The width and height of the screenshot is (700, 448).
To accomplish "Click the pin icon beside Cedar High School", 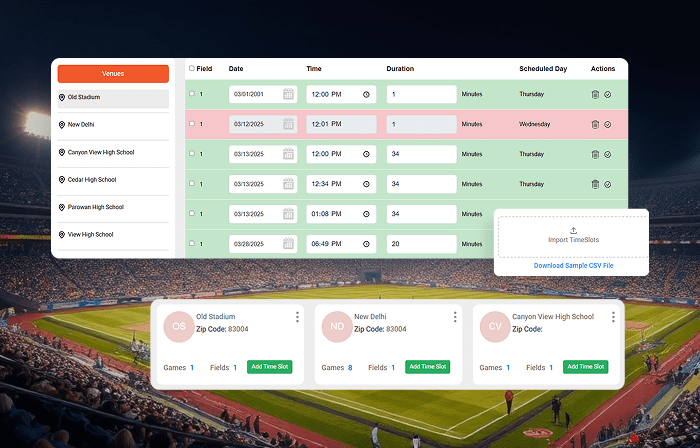I will point(62,180).
